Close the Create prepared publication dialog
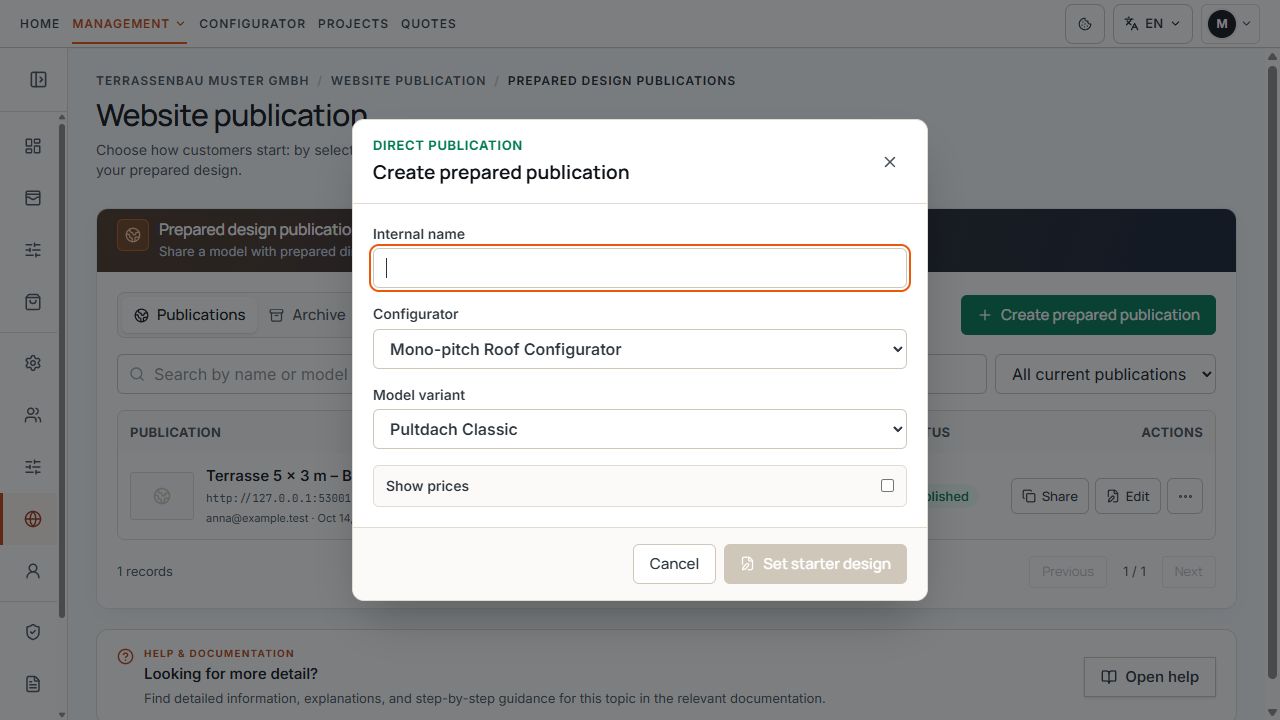This screenshot has height=720, width=1280. pos(890,162)
